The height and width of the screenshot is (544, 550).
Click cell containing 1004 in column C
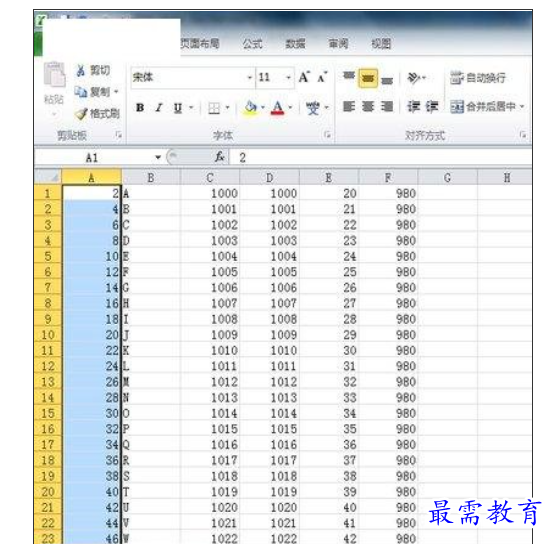(x=210, y=256)
